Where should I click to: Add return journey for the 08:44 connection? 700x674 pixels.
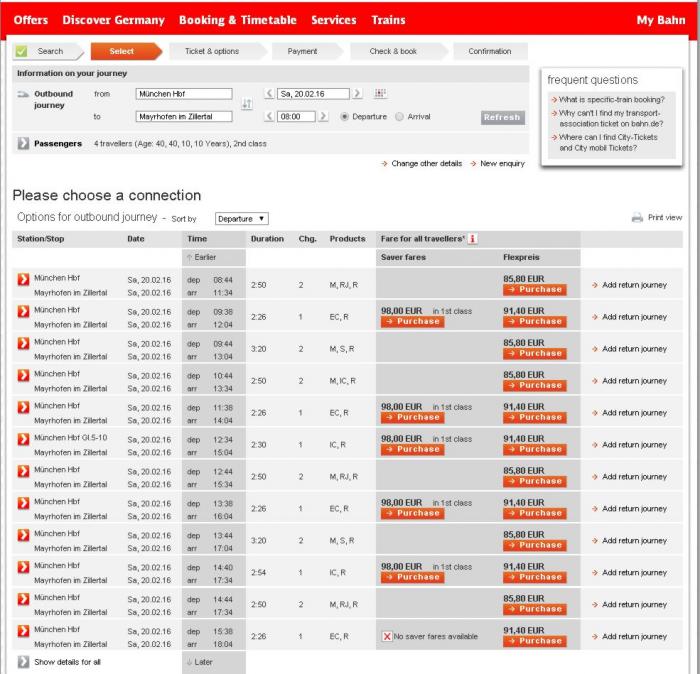[634, 285]
